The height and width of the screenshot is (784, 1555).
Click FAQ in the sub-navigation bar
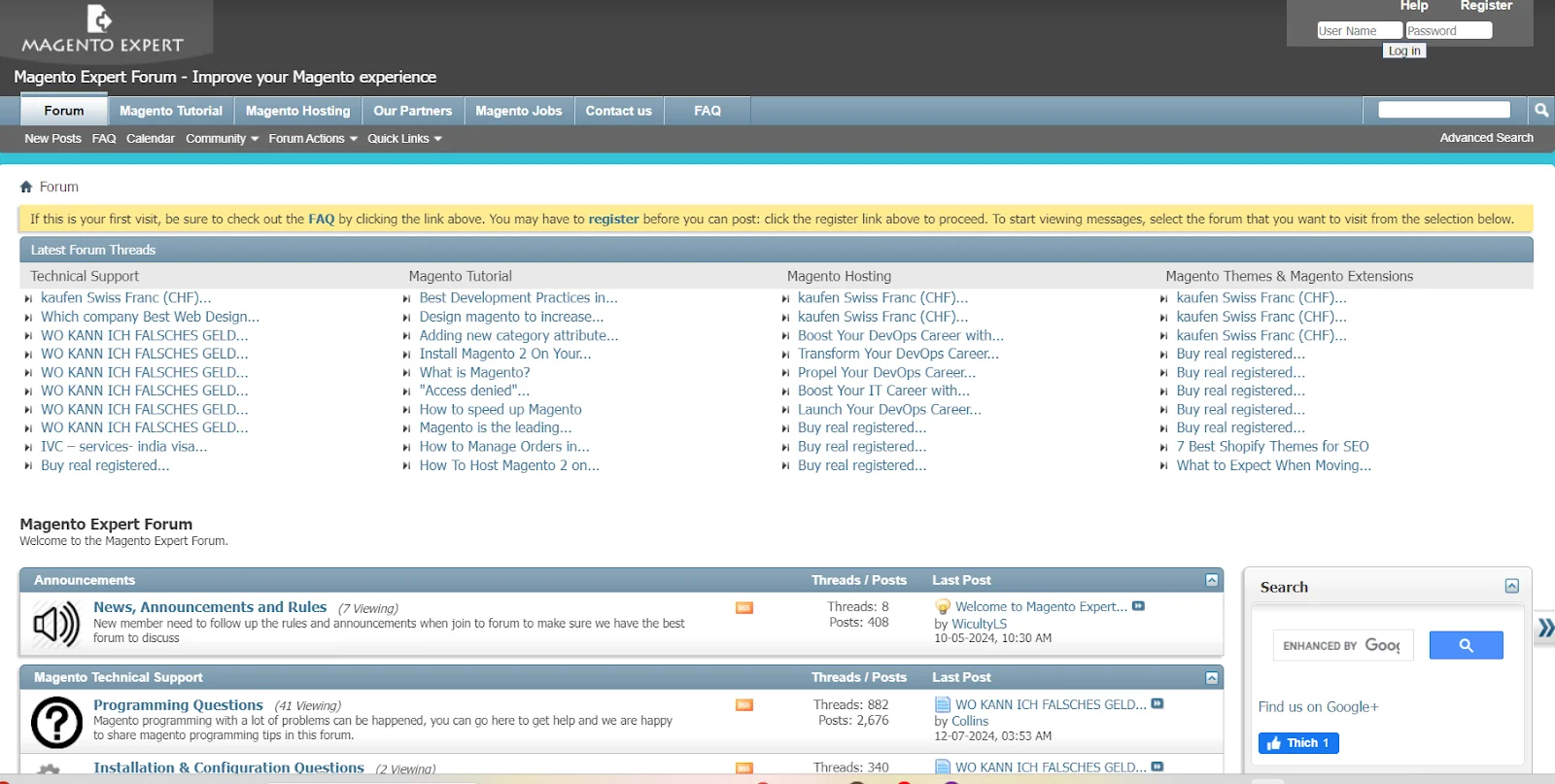coord(104,139)
